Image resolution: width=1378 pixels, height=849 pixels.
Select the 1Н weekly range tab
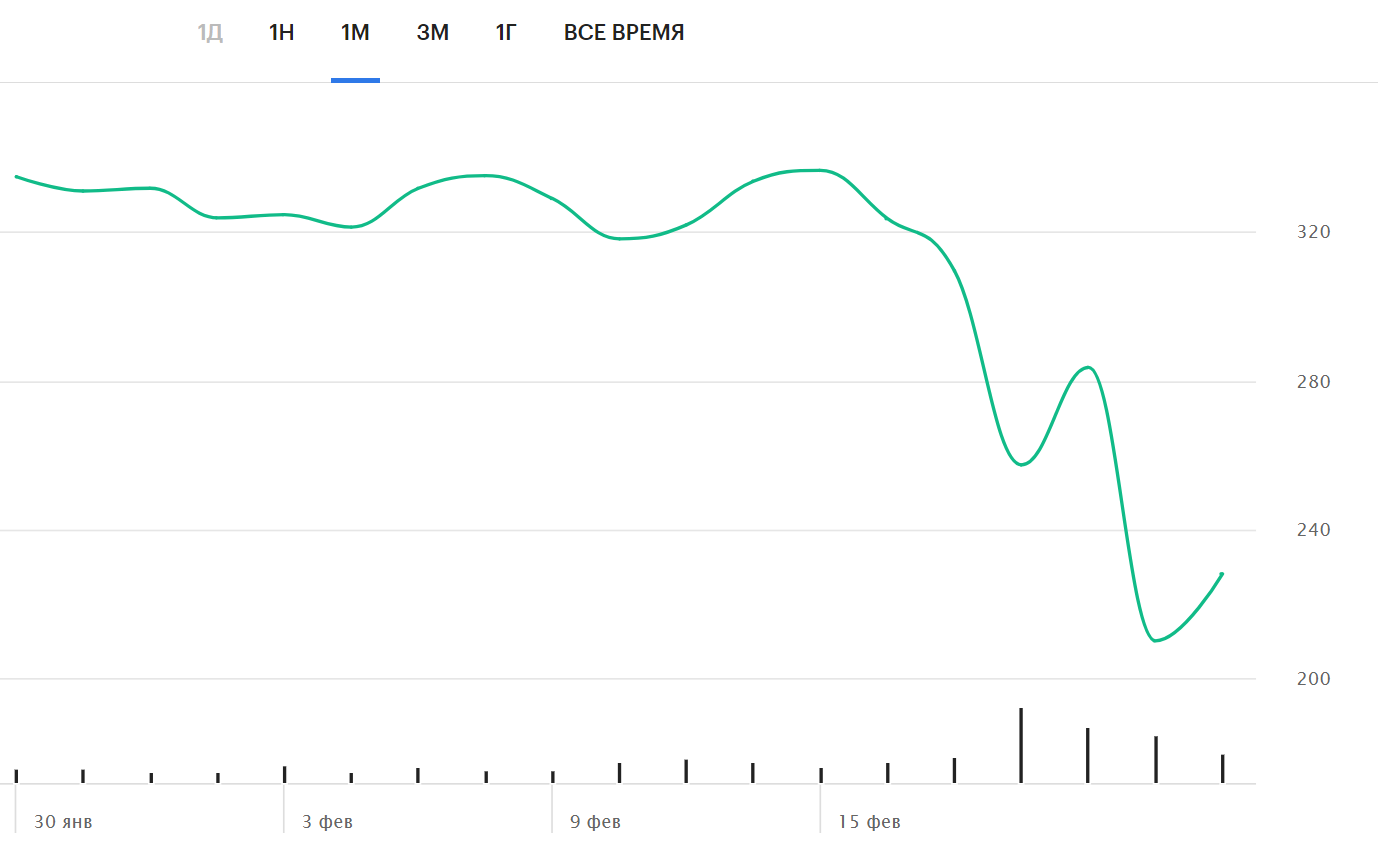[281, 33]
